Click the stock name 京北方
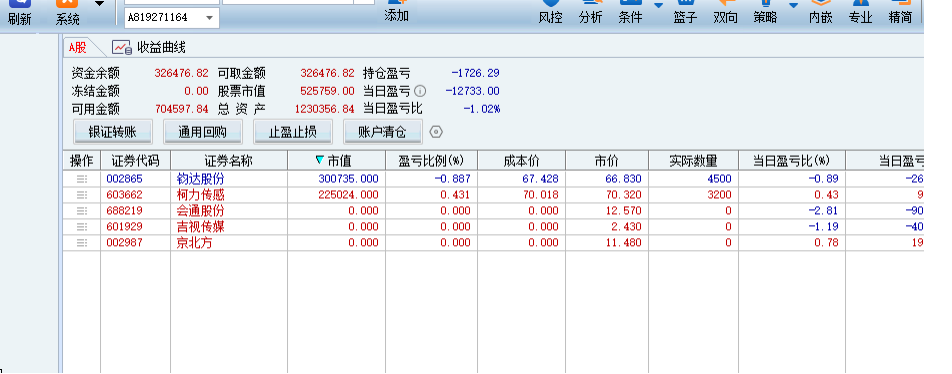 tap(194, 243)
